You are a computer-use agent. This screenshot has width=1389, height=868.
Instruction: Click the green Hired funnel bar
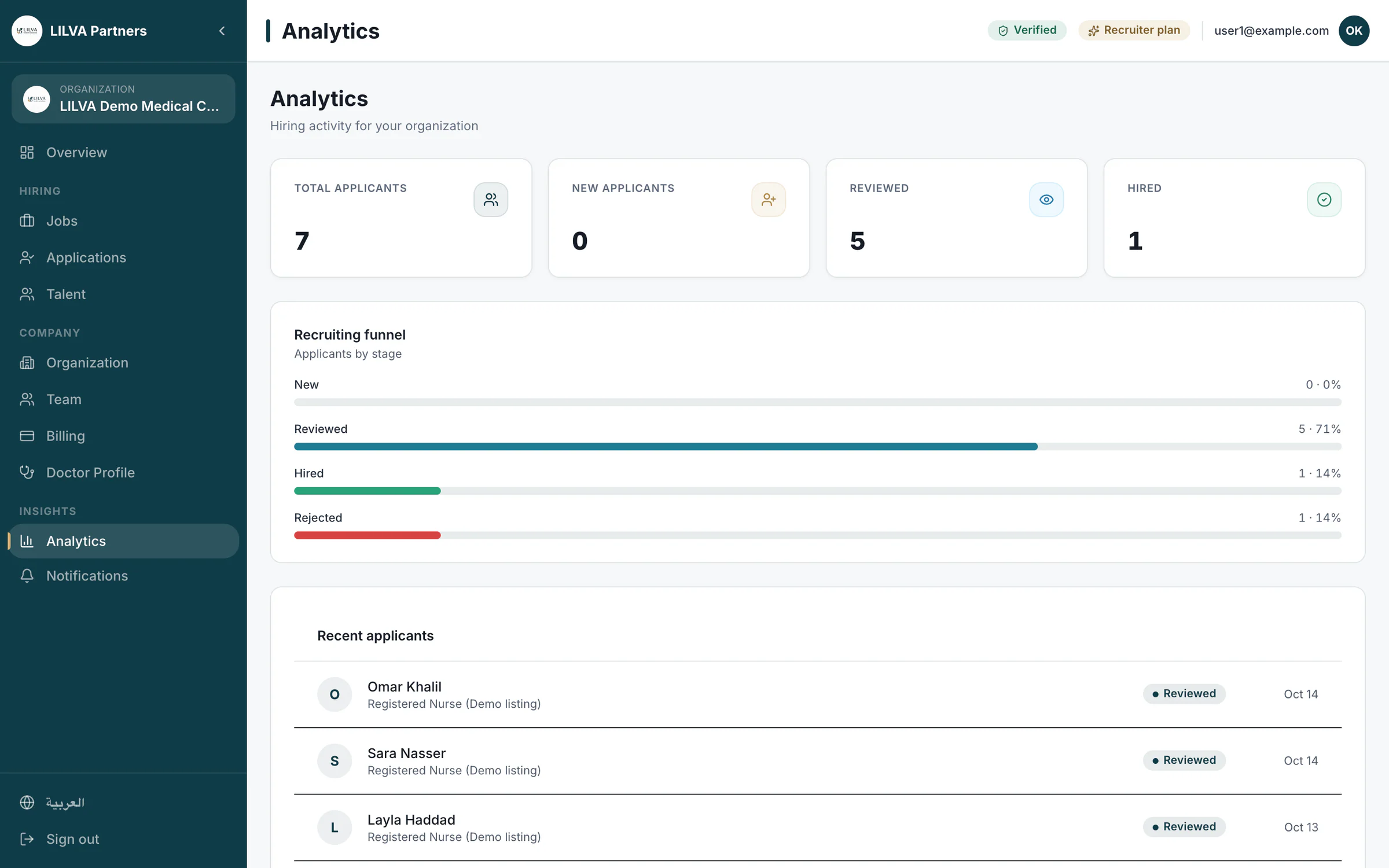click(367, 491)
